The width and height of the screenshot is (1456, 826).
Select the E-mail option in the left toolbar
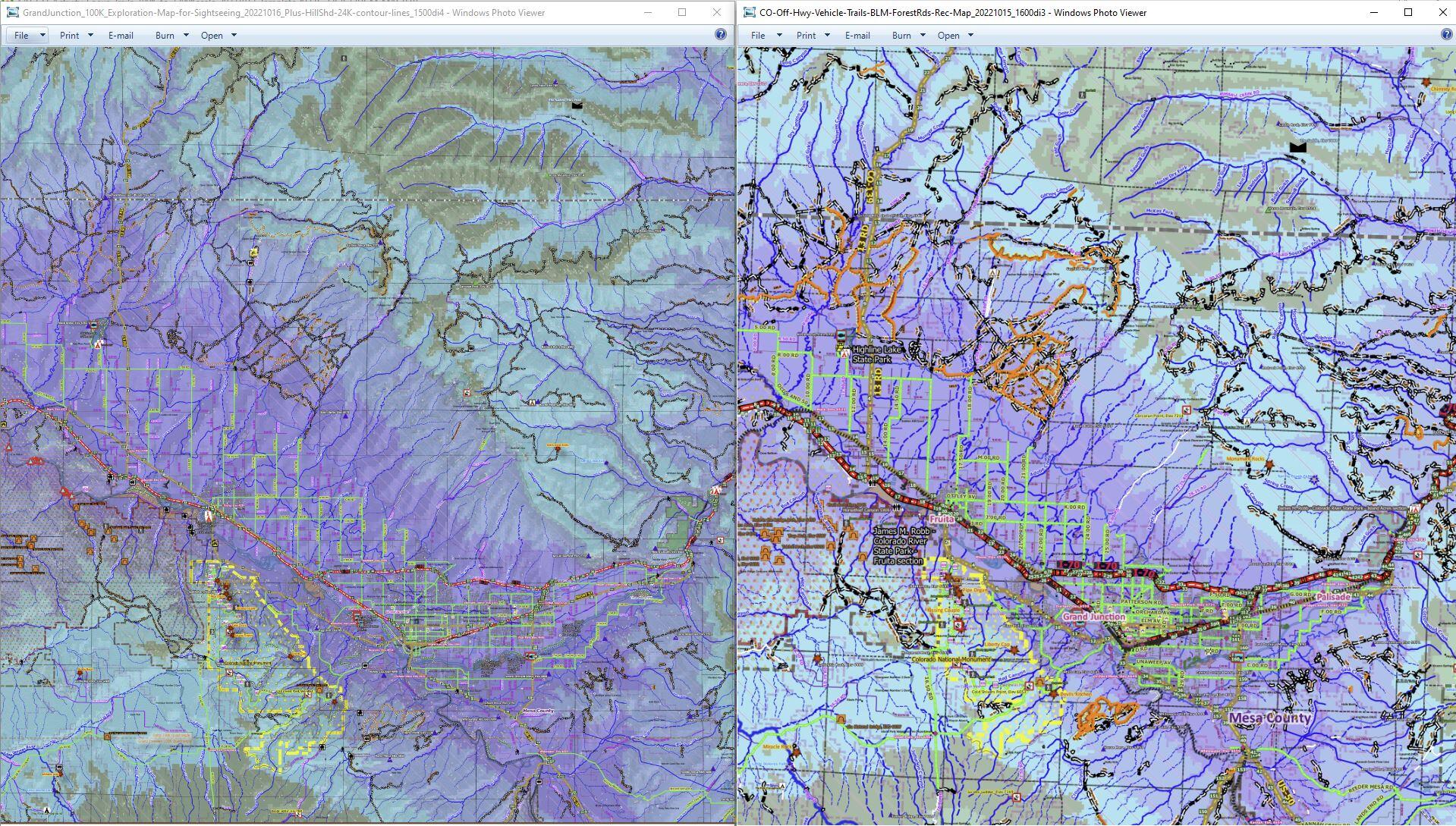(x=119, y=35)
